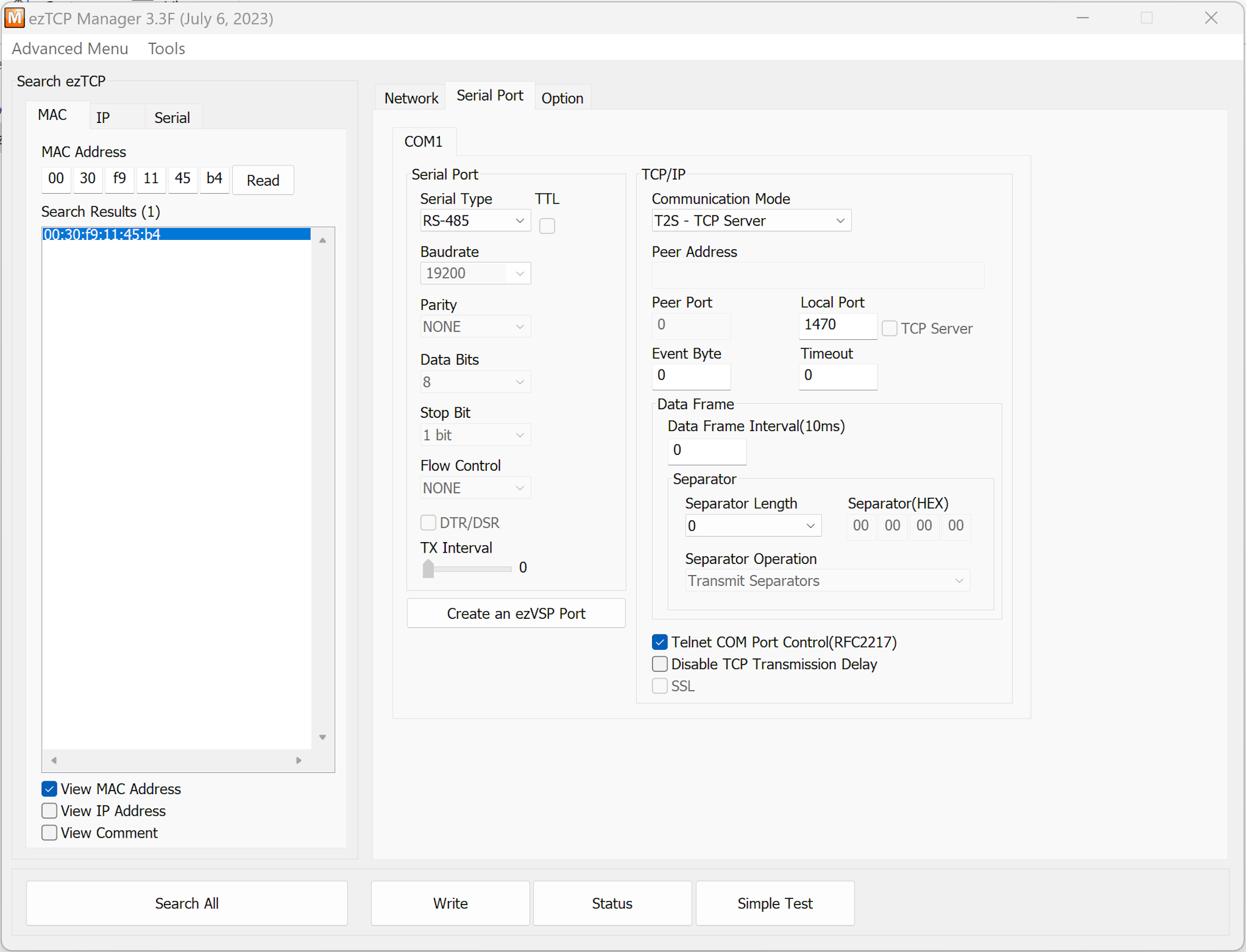1246x952 pixels.
Task: Open the Tools menu
Action: pyautogui.click(x=166, y=48)
